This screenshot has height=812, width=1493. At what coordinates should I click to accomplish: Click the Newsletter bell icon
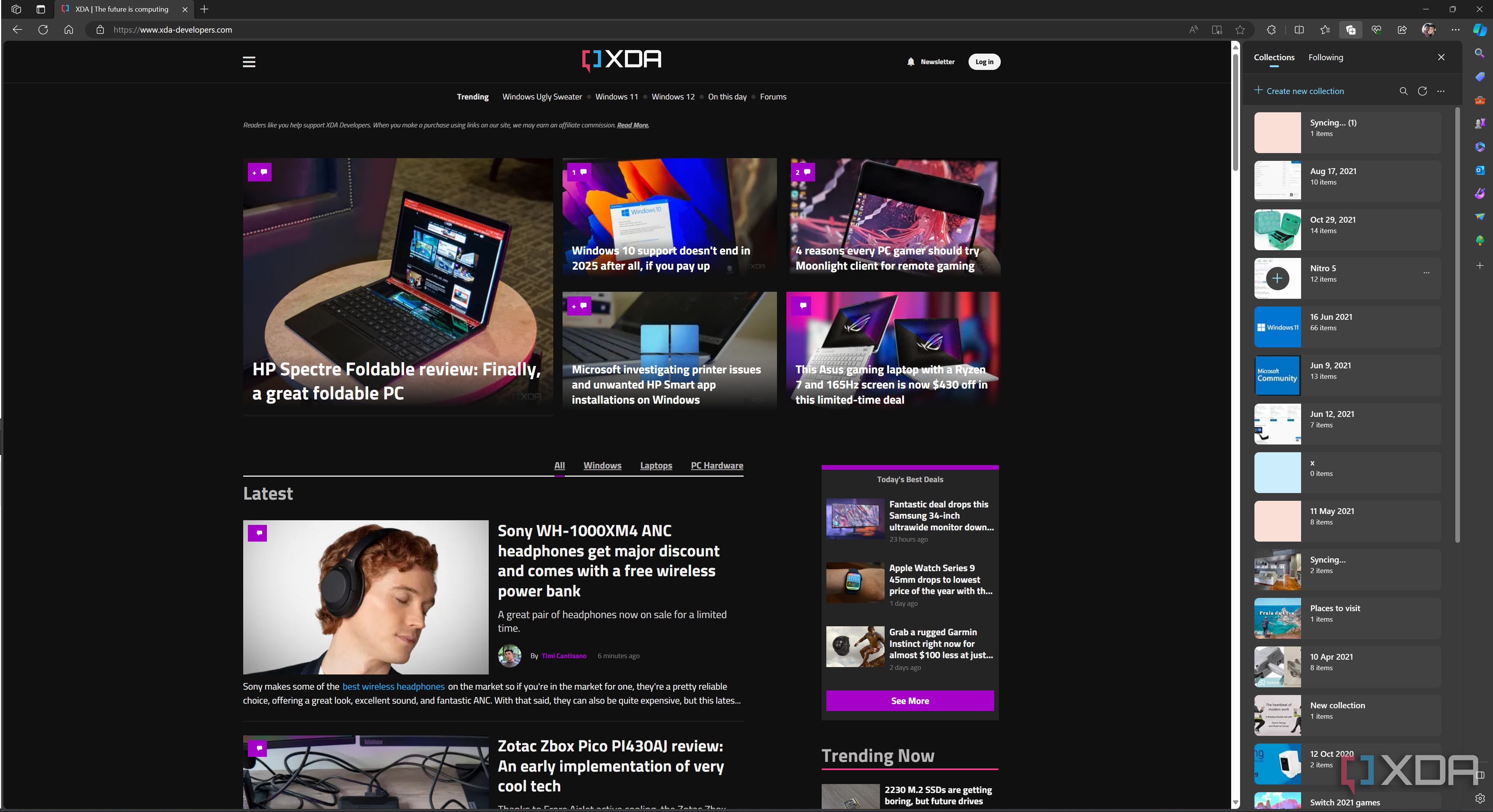pyautogui.click(x=911, y=61)
